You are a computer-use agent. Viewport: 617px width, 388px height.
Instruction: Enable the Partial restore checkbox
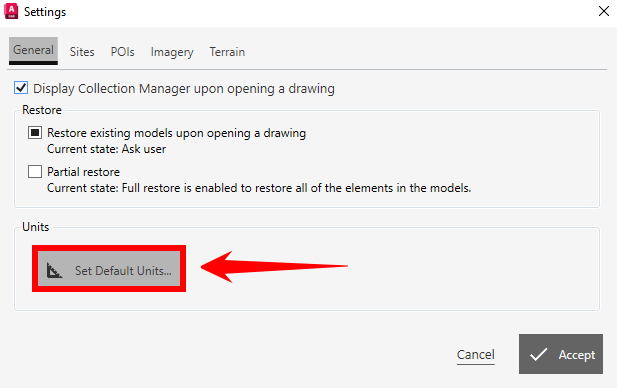coord(35,172)
